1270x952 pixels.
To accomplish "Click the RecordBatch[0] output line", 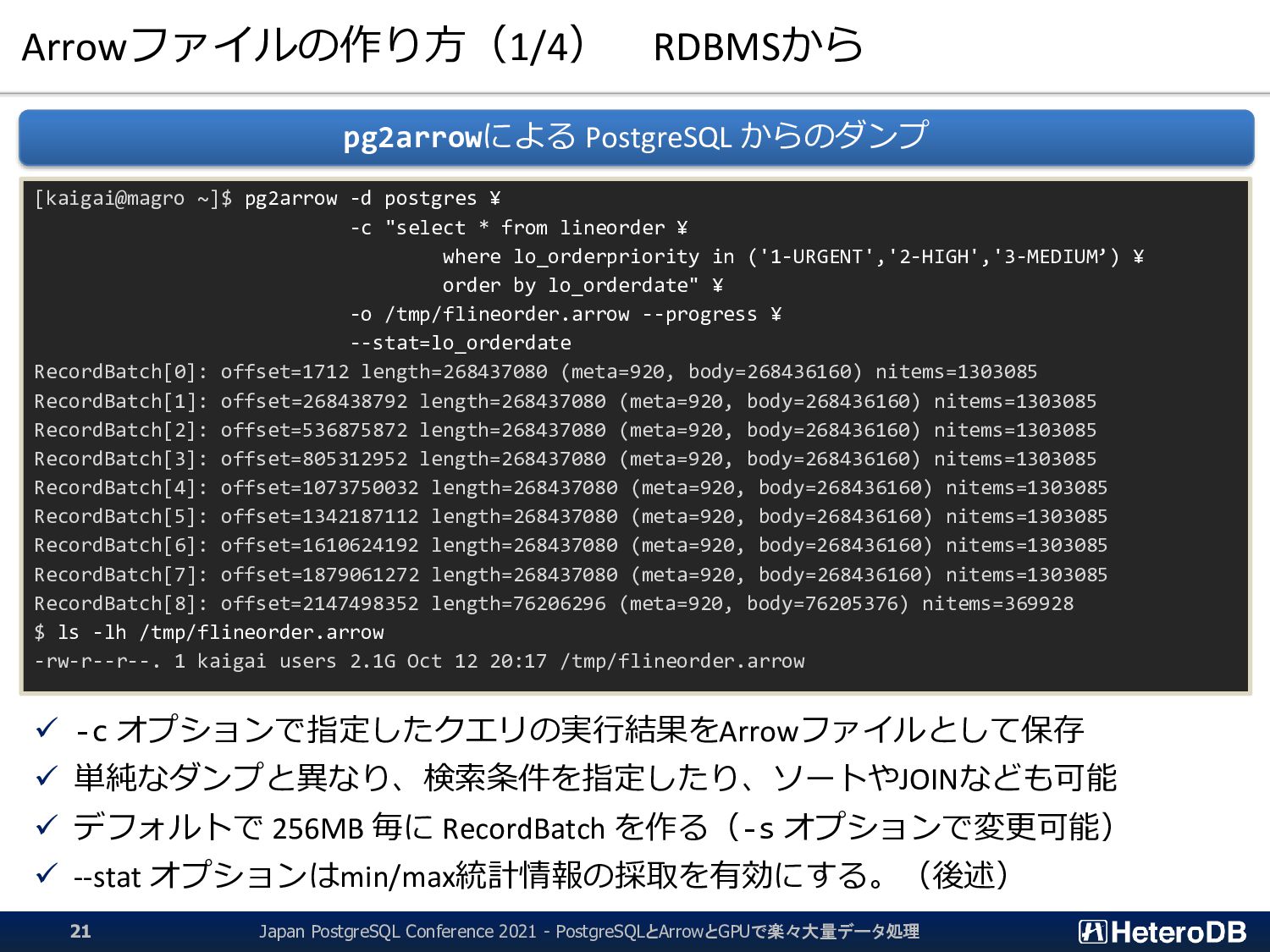I will pyautogui.click(x=535, y=371).
